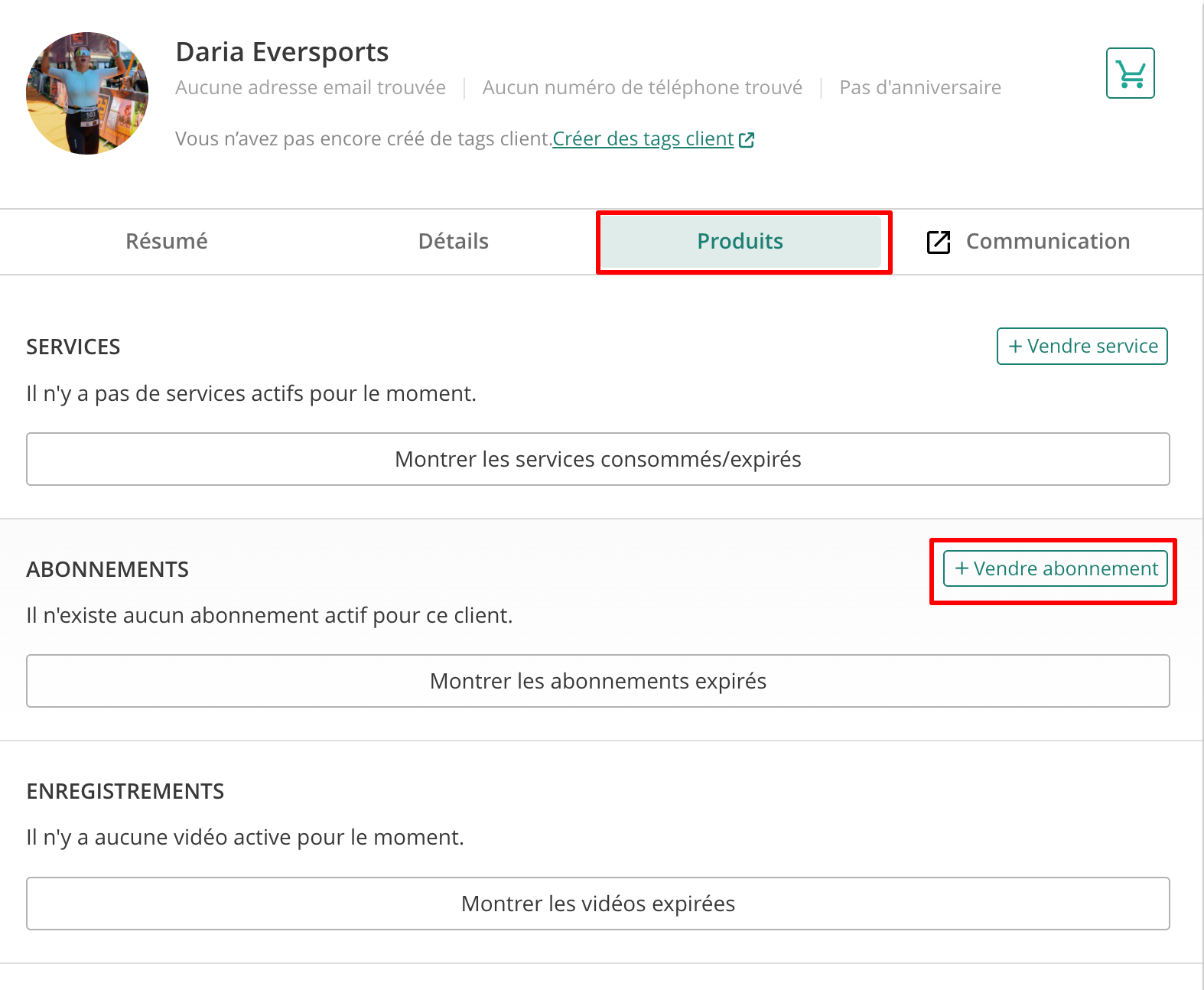Click Daria Eversports profile picture
Image resolution: width=1204 pixels, height=990 pixels.
87,93
